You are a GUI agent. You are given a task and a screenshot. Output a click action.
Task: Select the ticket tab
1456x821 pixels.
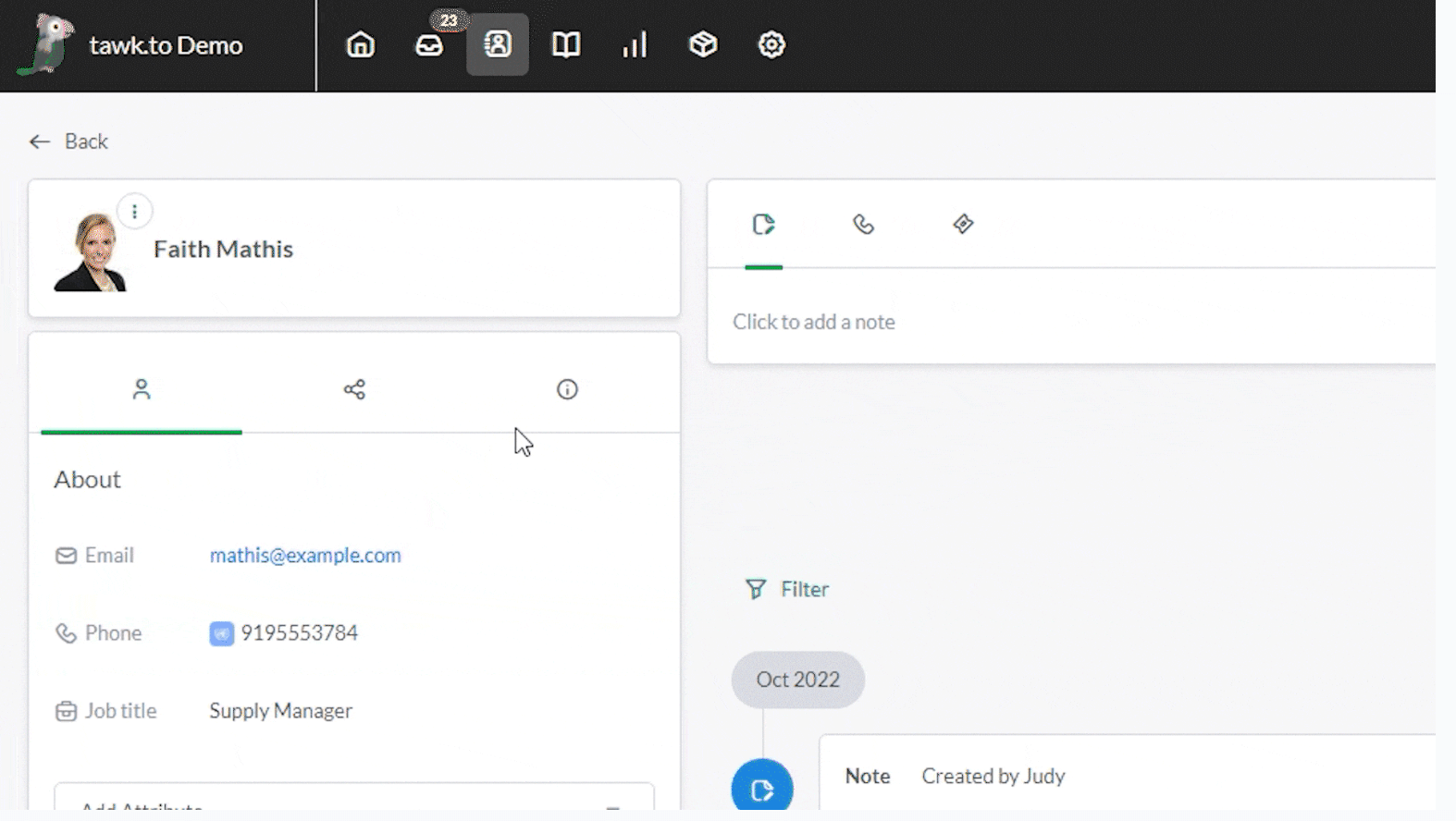963,225
